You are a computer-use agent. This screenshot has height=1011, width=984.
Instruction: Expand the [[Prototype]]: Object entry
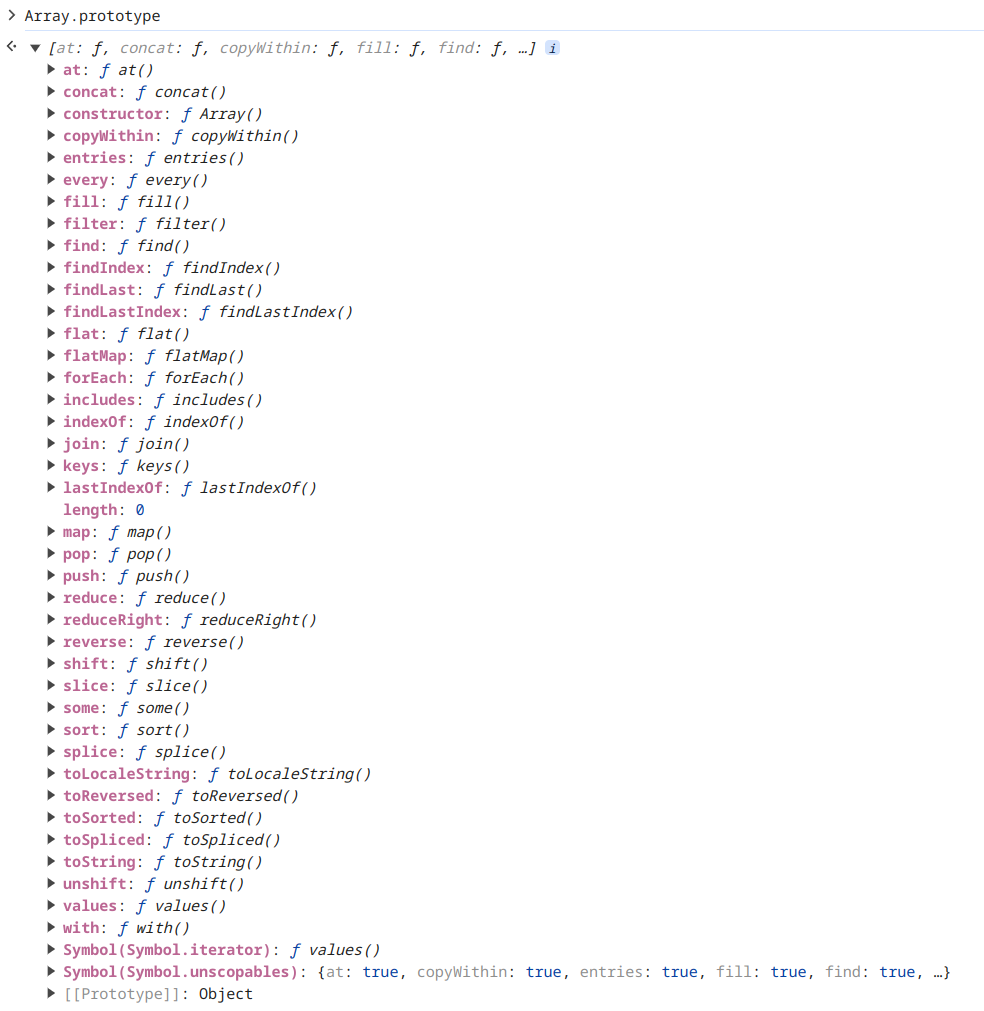point(51,993)
